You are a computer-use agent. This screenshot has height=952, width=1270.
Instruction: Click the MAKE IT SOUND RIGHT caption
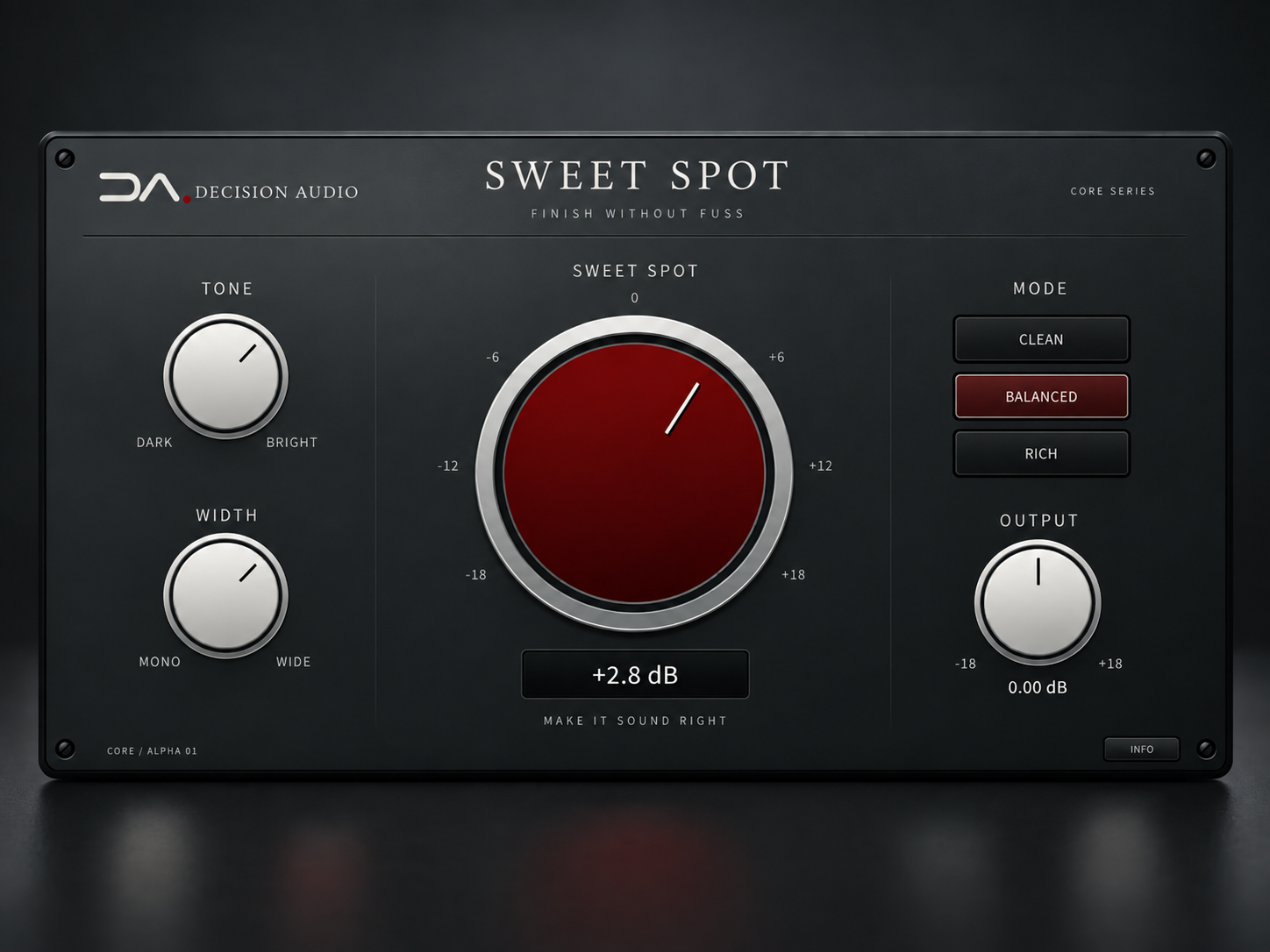click(x=636, y=721)
